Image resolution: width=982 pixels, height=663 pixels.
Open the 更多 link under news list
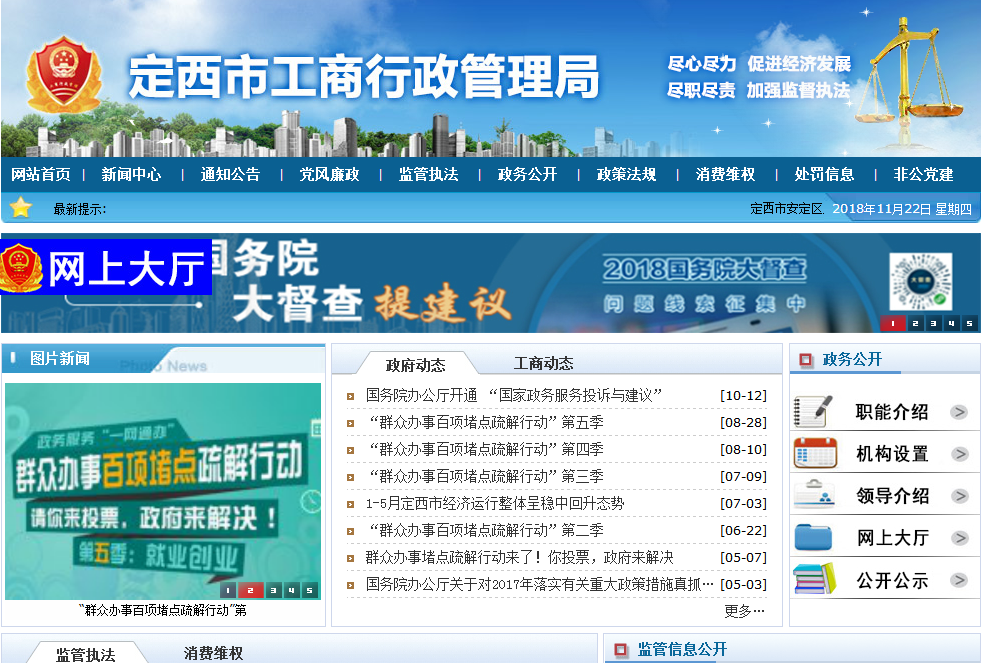pyautogui.click(x=744, y=610)
